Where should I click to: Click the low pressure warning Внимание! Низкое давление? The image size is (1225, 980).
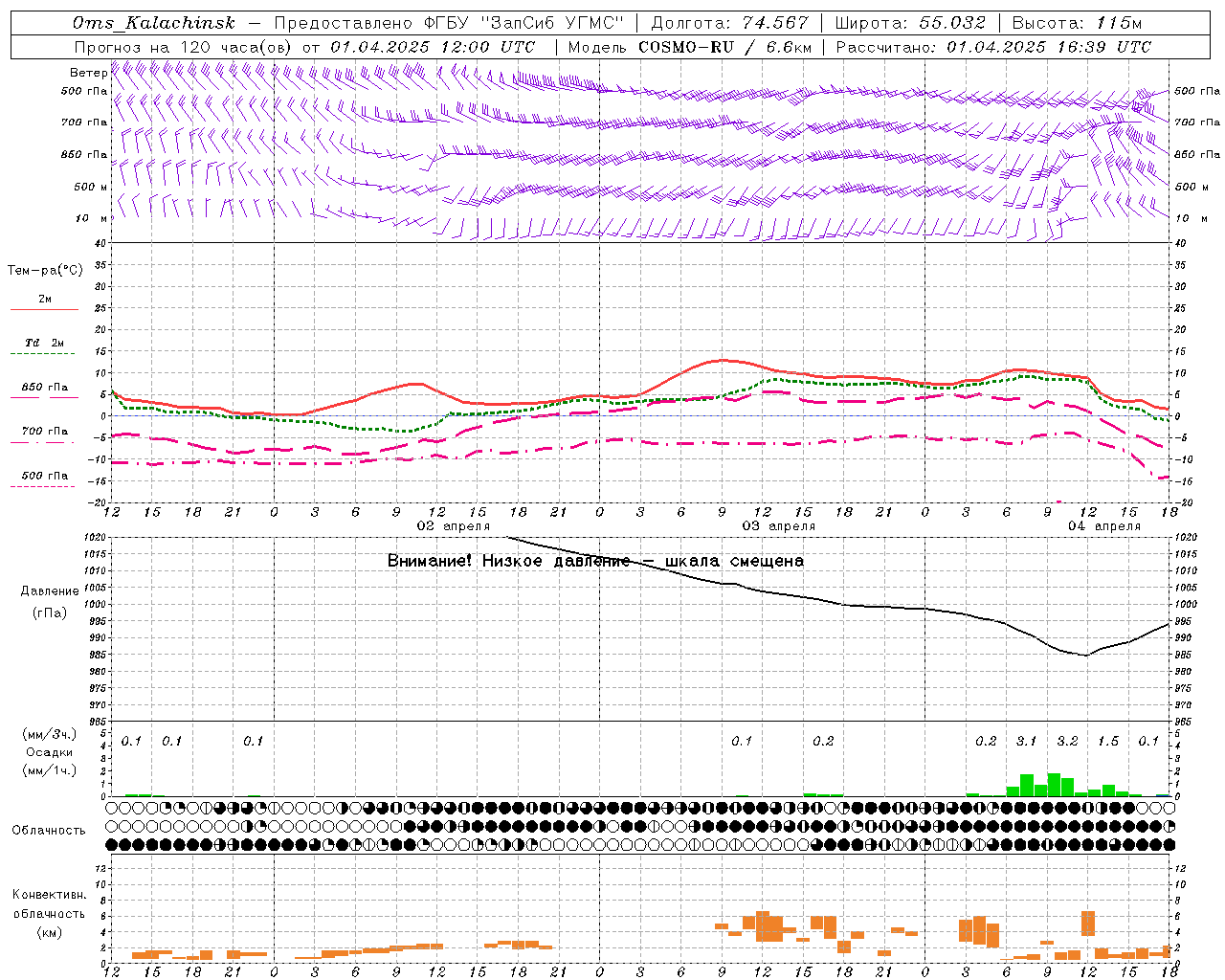click(x=509, y=561)
